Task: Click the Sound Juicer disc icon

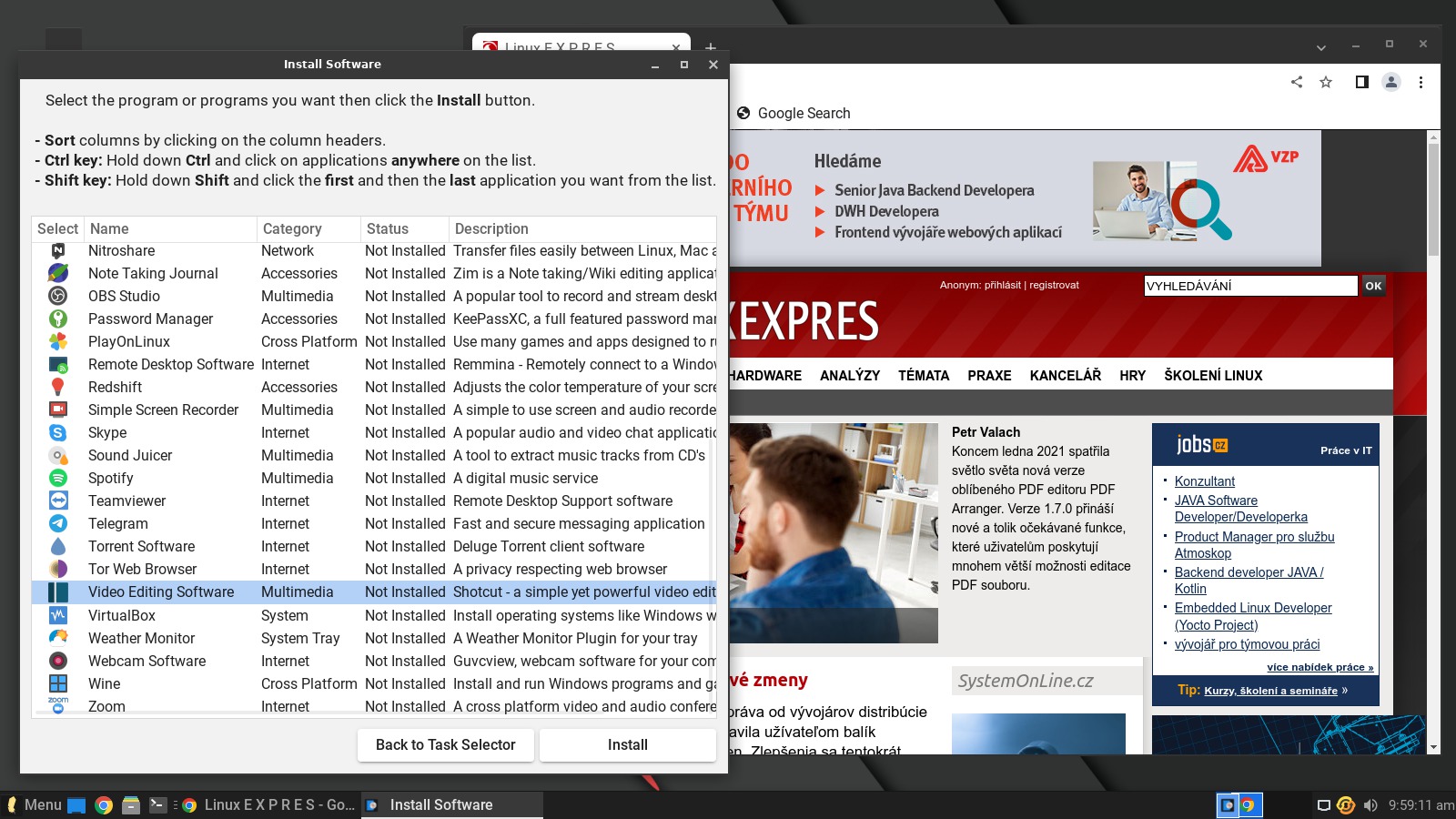Action: coord(58,455)
